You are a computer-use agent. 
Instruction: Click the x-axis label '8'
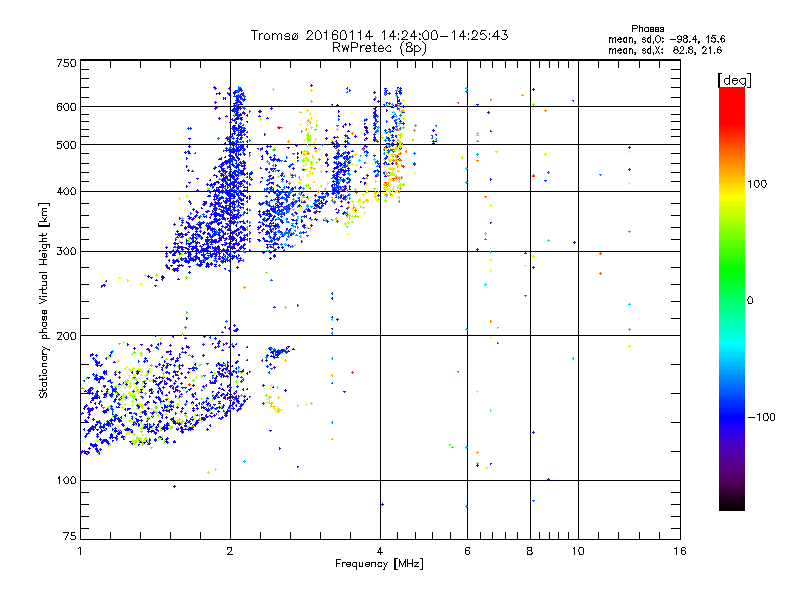[x=530, y=551]
